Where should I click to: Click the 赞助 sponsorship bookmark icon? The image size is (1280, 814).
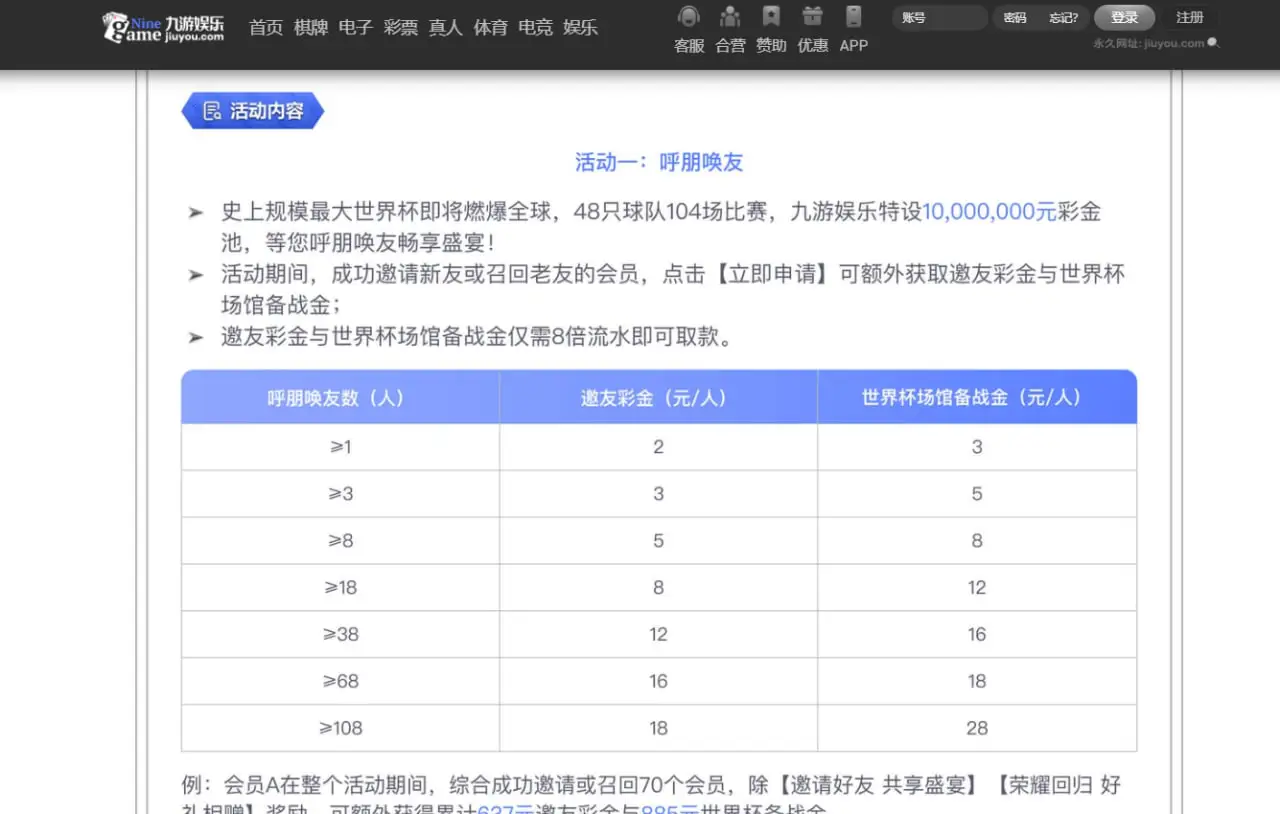click(771, 17)
